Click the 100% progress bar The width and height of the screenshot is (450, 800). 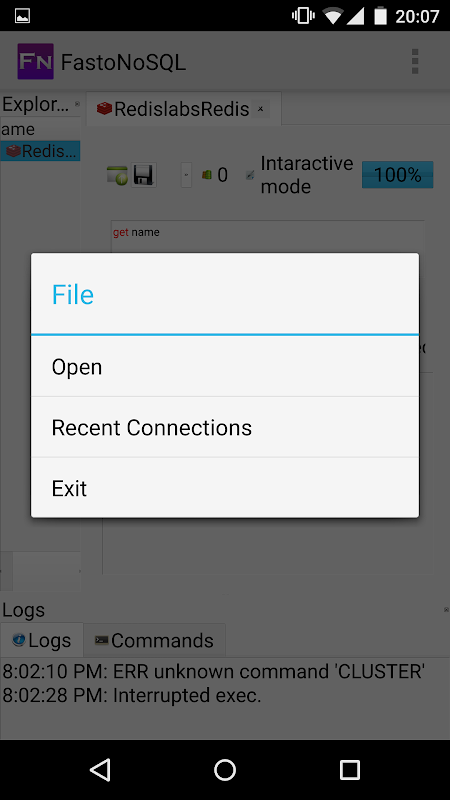tap(397, 175)
